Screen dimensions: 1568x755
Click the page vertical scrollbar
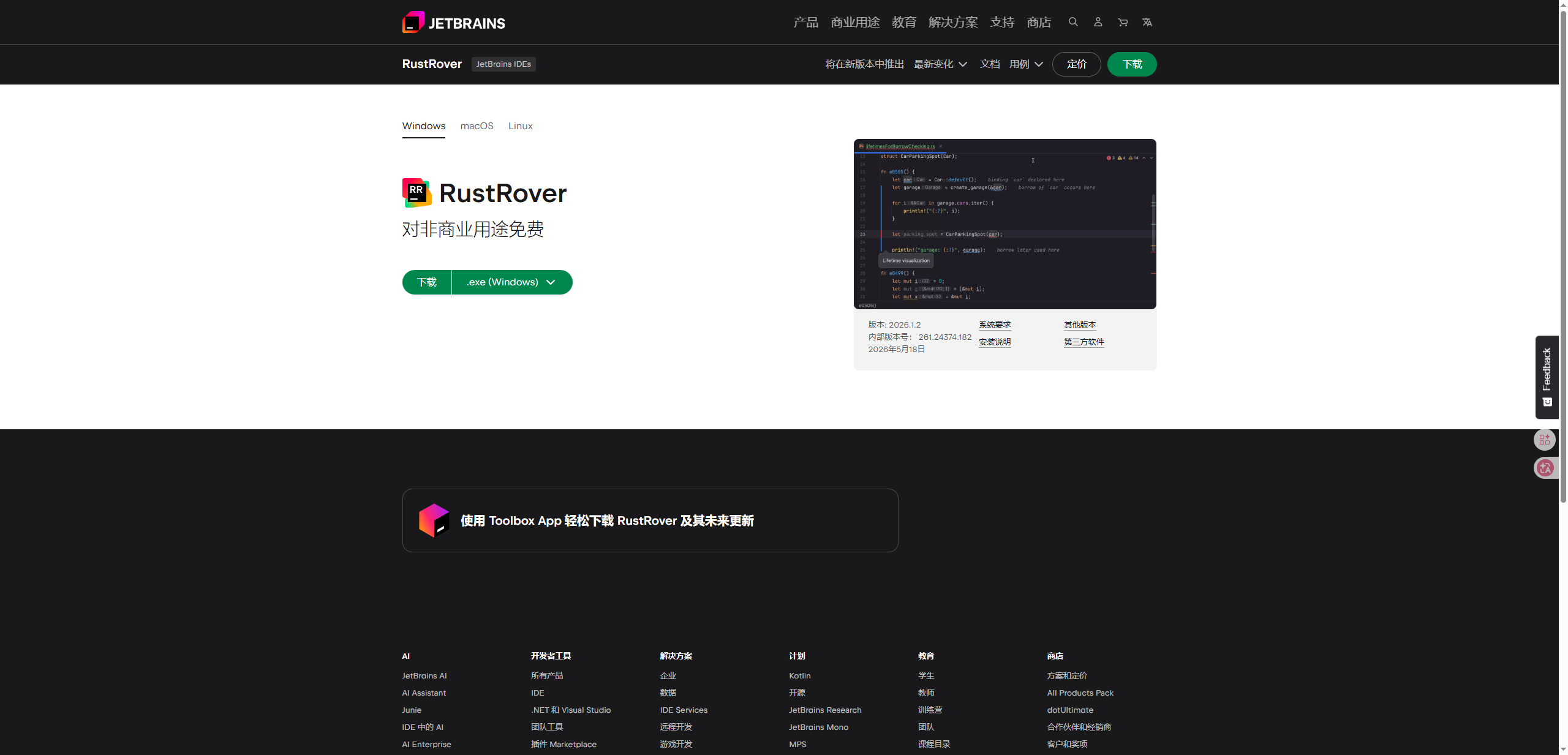click(1563, 257)
